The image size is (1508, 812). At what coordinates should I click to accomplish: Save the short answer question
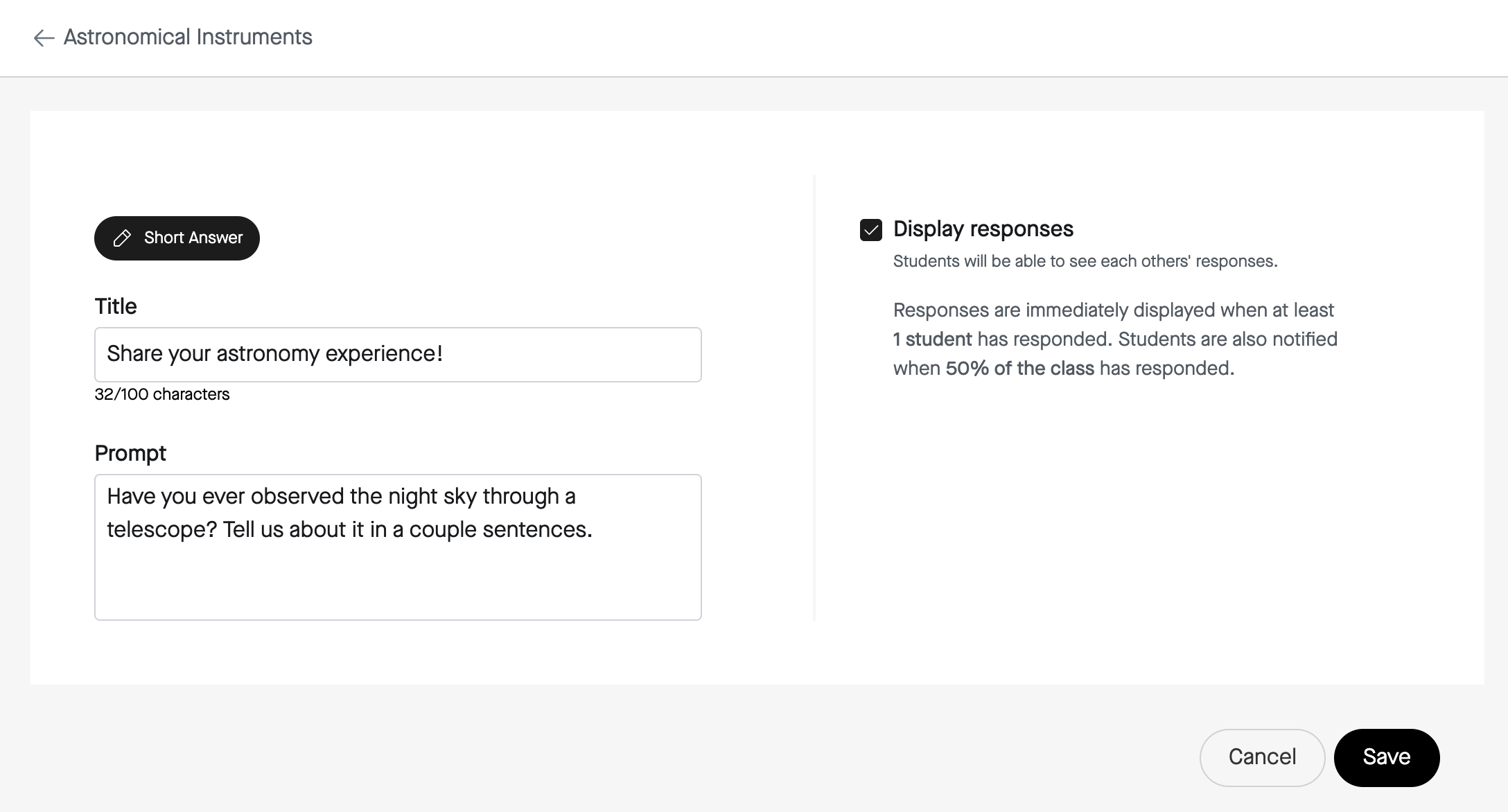click(1387, 757)
